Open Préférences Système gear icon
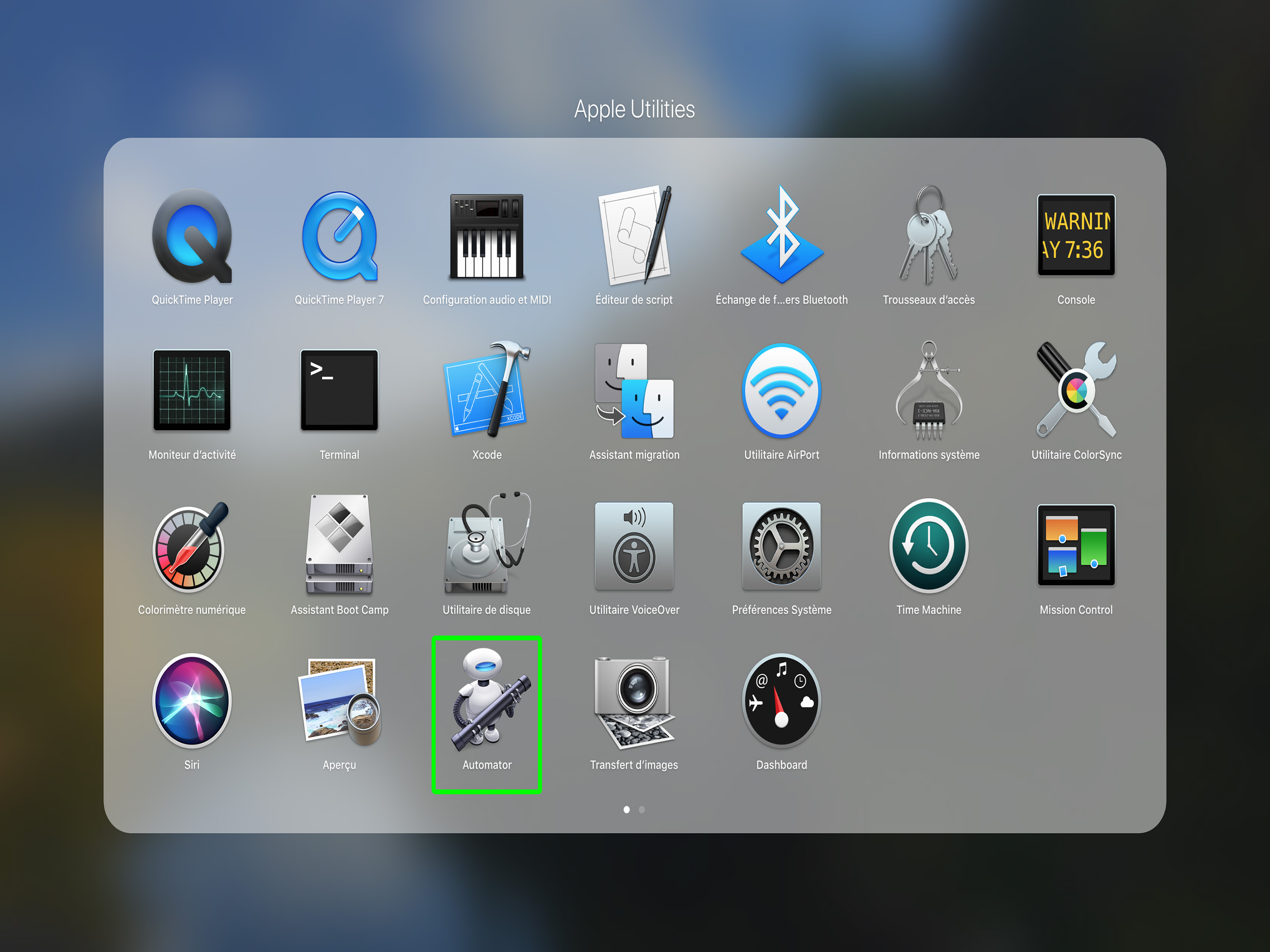Image resolution: width=1270 pixels, height=952 pixels. pyautogui.click(x=782, y=547)
